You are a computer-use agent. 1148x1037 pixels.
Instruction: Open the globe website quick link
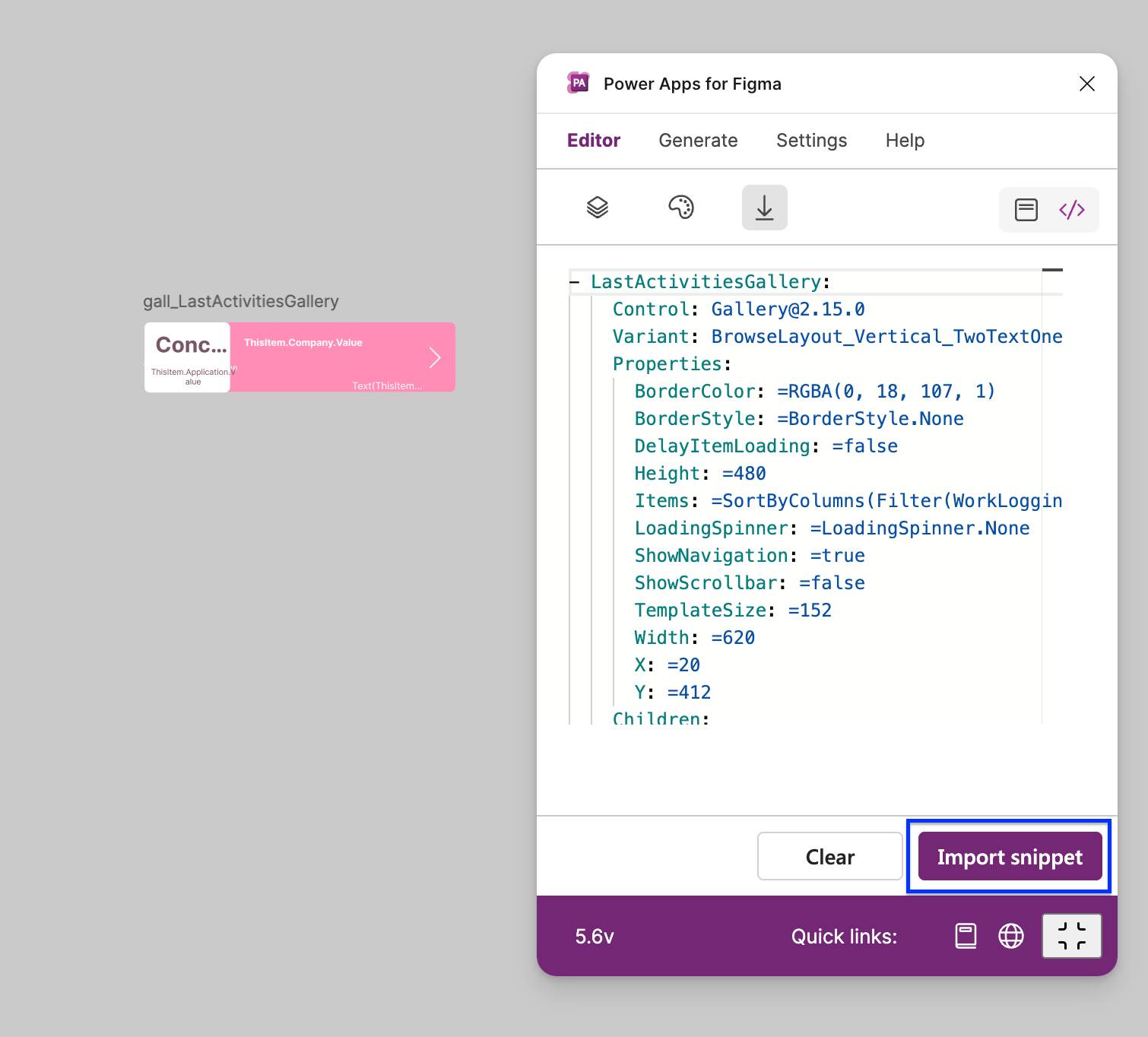pyautogui.click(x=1011, y=936)
